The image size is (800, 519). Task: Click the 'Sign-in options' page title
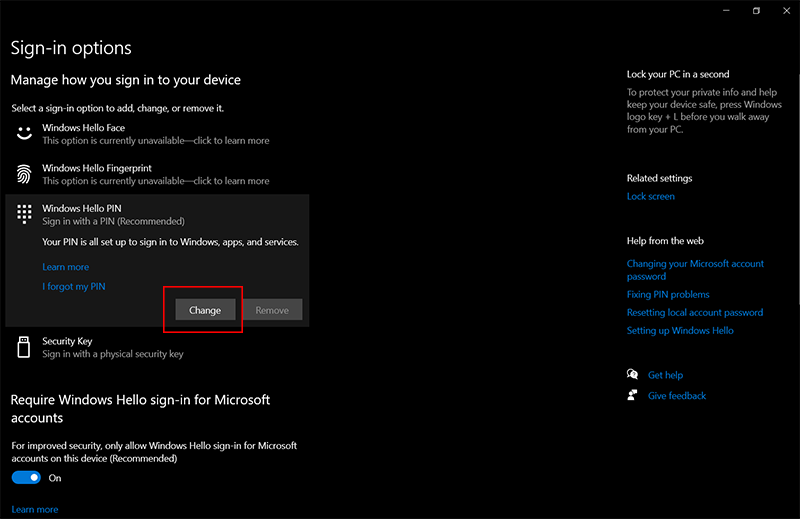(x=71, y=48)
